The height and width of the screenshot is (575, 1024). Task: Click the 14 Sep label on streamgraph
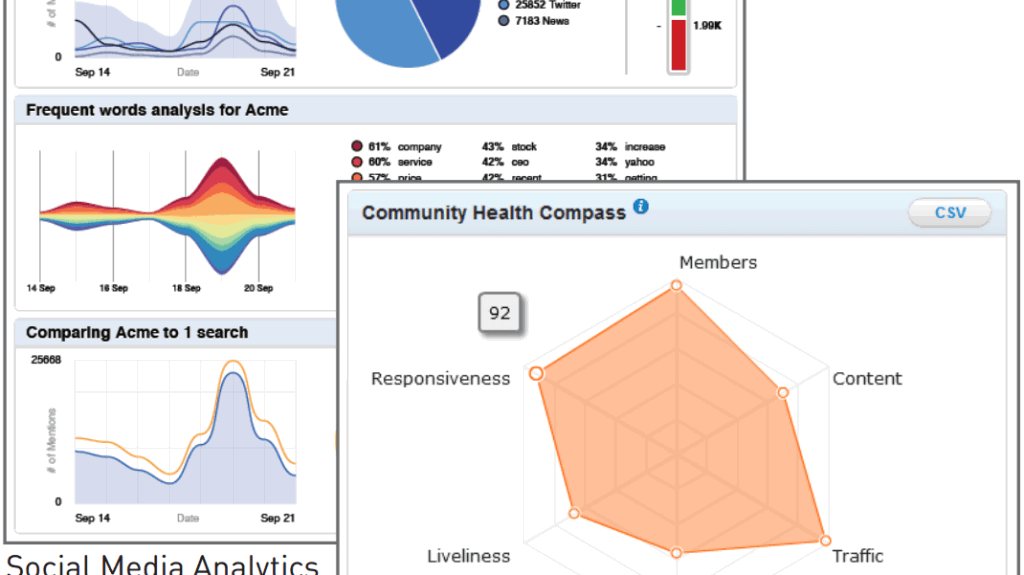pos(40,288)
